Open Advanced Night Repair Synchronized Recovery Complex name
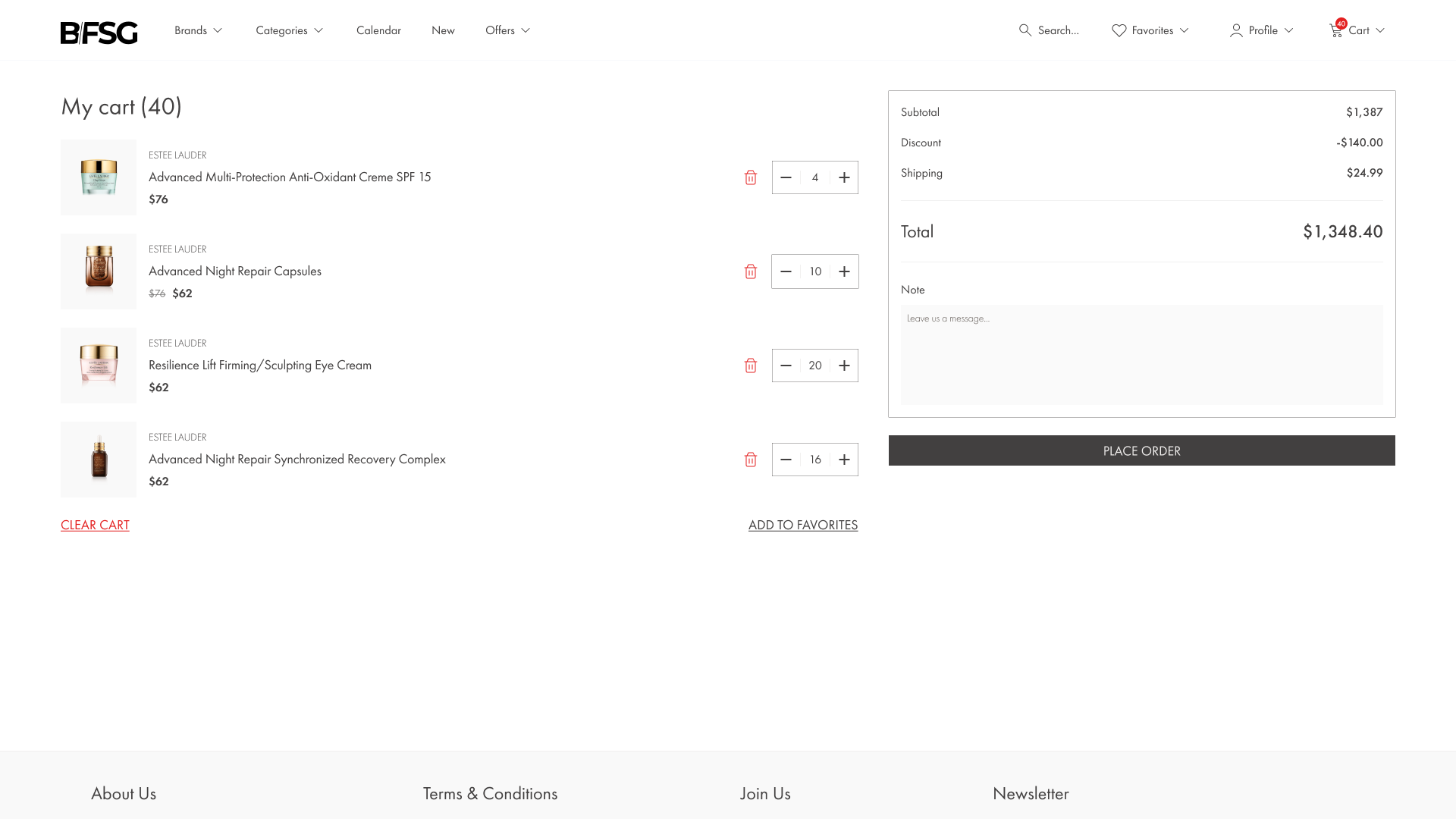The height and width of the screenshot is (819, 1456). pyautogui.click(x=297, y=459)
